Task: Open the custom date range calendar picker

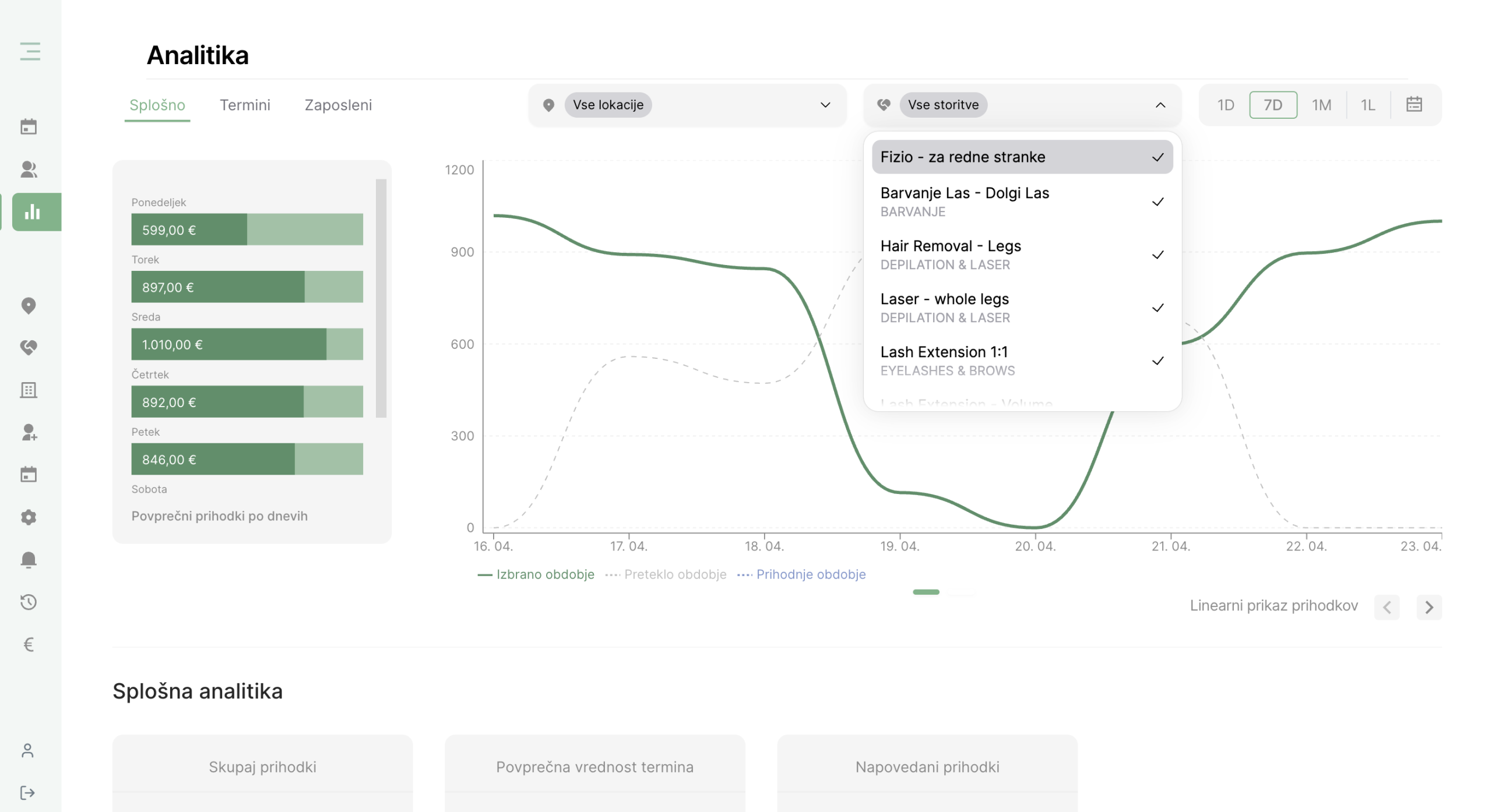Action: pos(1414,105)
